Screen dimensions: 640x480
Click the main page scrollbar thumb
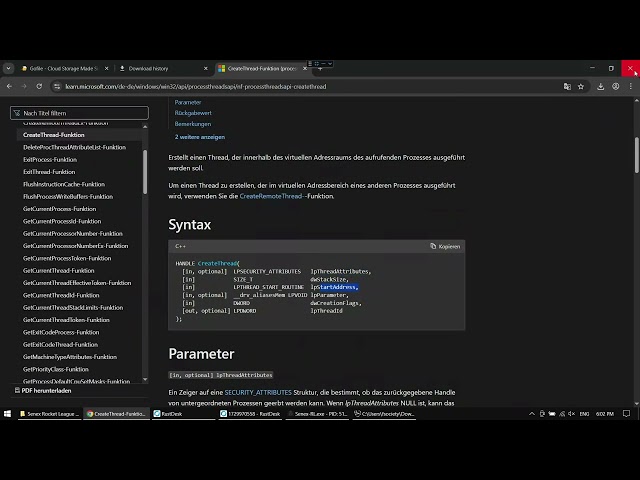[636, 156]
